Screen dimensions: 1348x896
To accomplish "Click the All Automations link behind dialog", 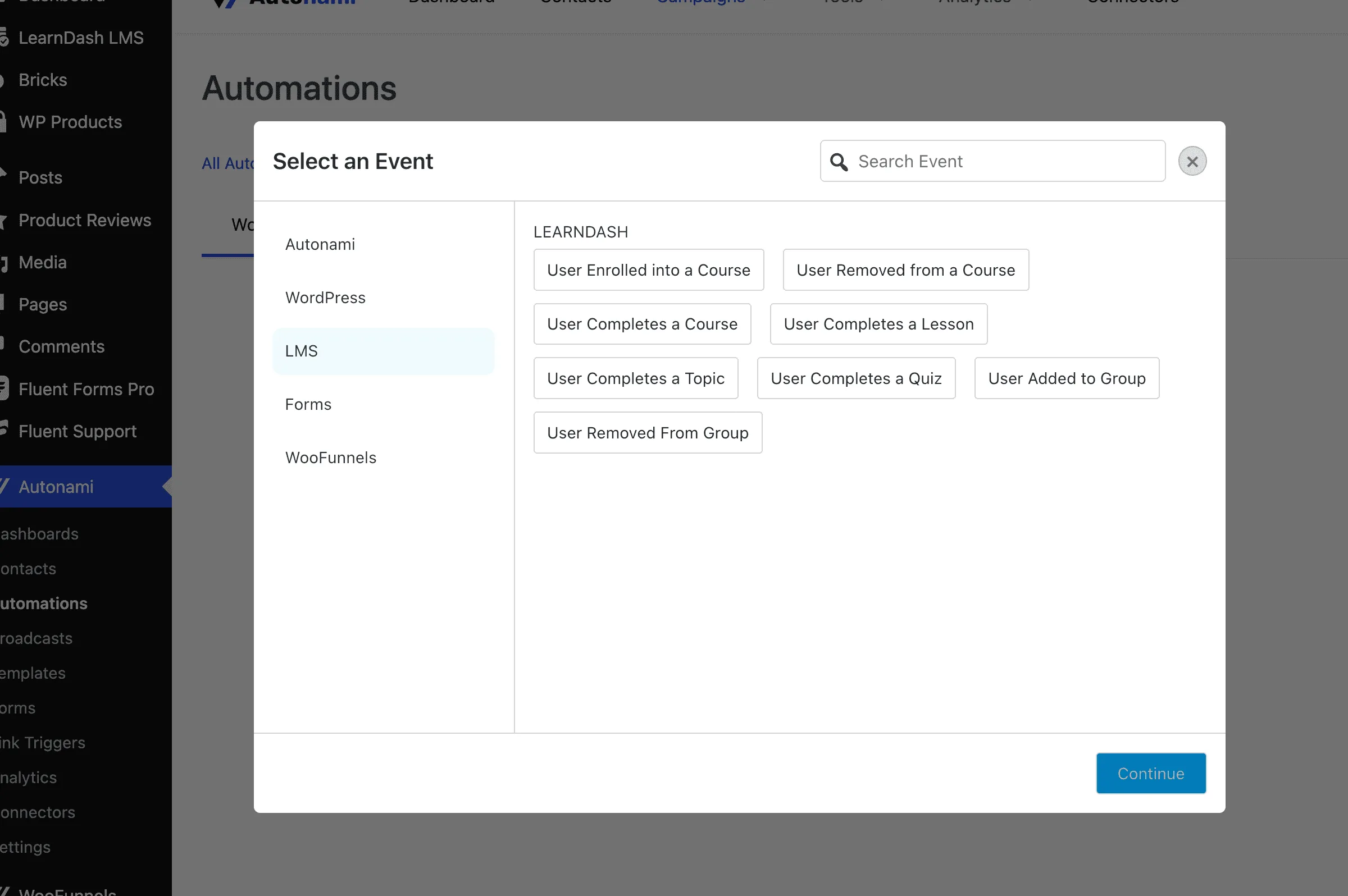I will 227,163.
